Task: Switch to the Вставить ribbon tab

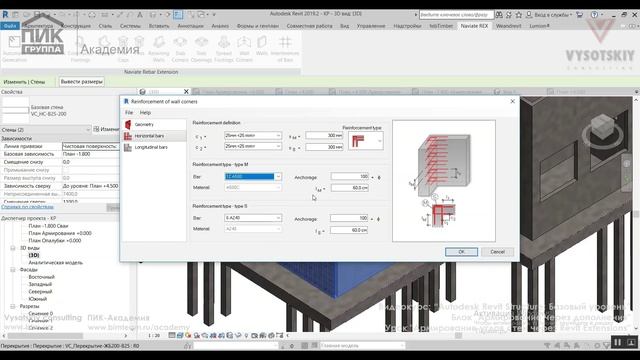Action: 159,26
